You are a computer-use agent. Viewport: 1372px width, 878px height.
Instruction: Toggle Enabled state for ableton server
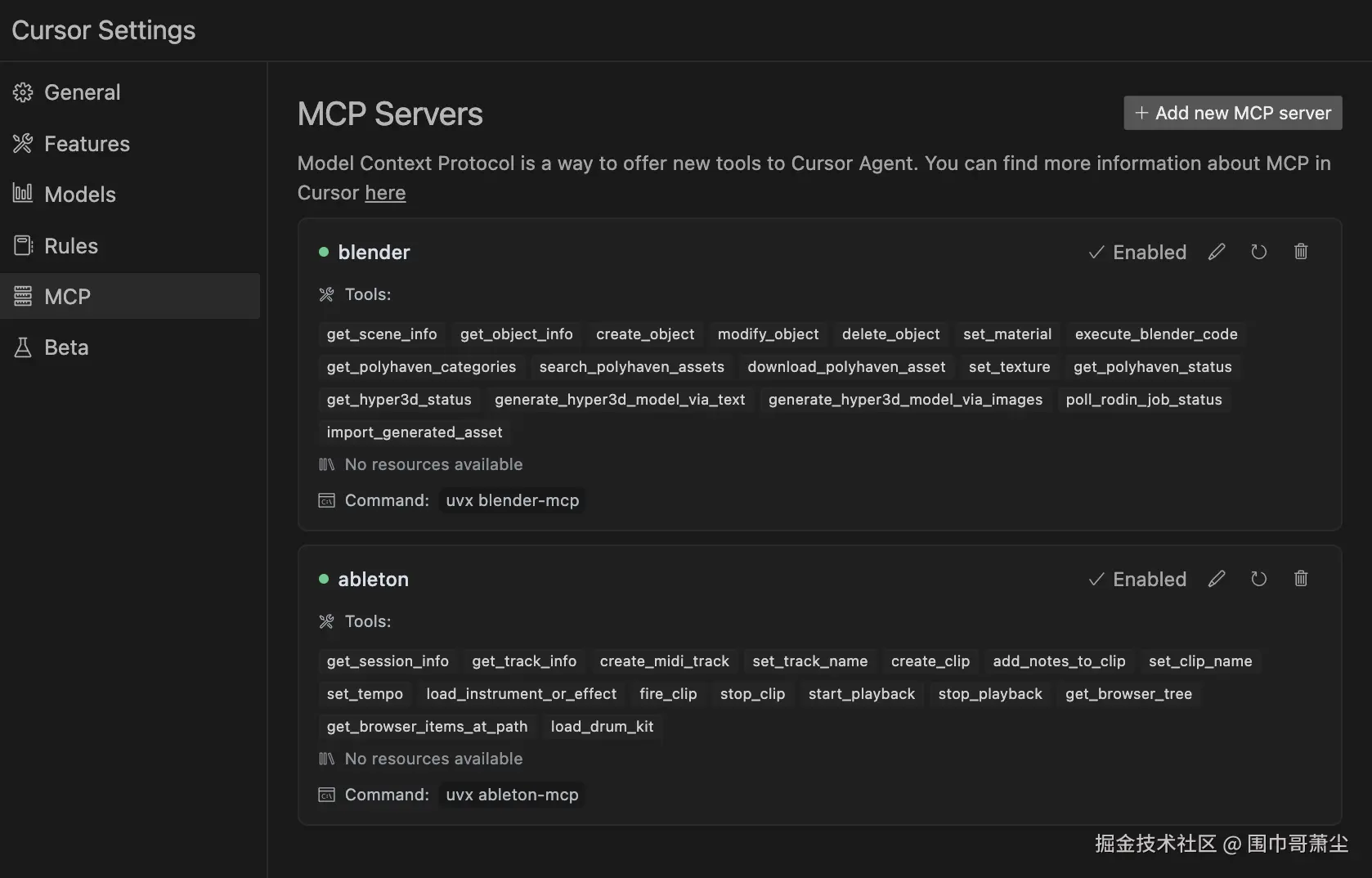(1137, 579)
